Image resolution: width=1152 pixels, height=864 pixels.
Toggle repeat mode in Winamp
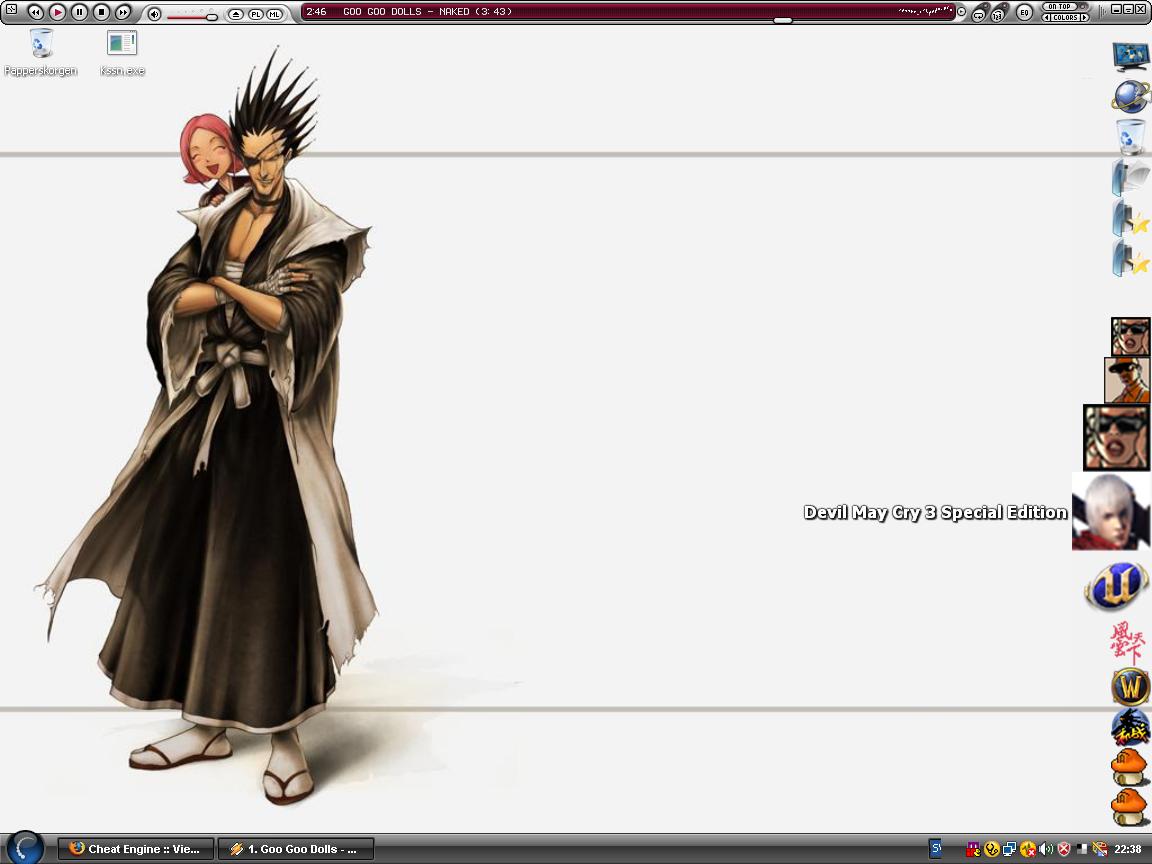pyautogui.click(x=978, y=15)
